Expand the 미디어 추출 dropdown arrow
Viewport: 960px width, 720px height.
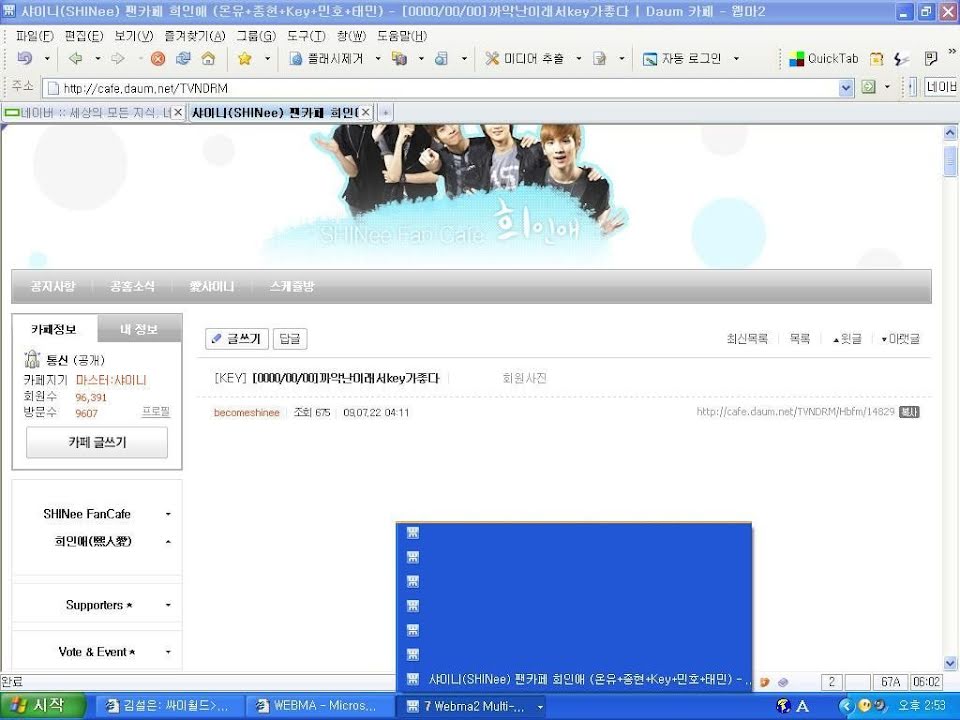(x=579, y=59)
